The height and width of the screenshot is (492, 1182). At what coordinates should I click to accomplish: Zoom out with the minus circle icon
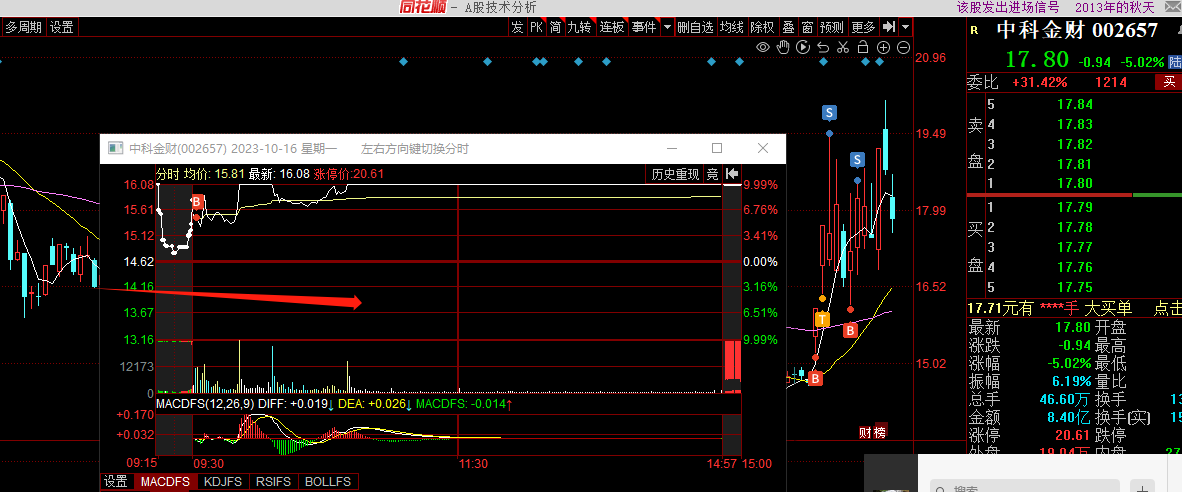coord(902,47)
